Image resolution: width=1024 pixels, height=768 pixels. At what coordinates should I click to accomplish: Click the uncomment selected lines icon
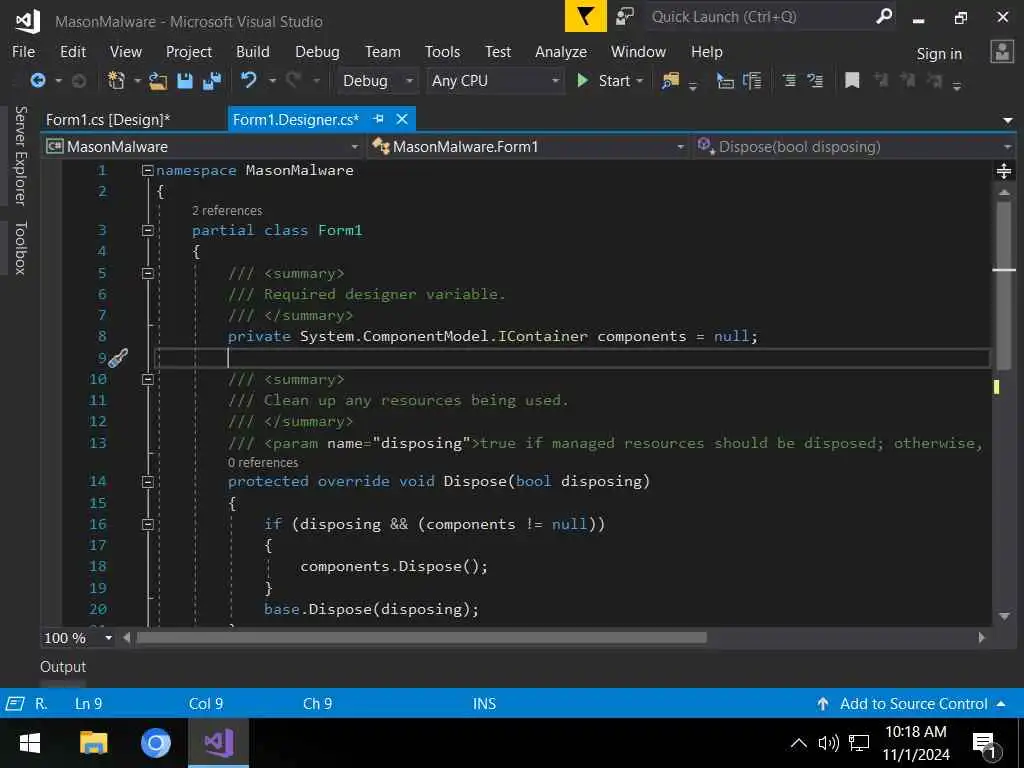click(x=815, y=80)
